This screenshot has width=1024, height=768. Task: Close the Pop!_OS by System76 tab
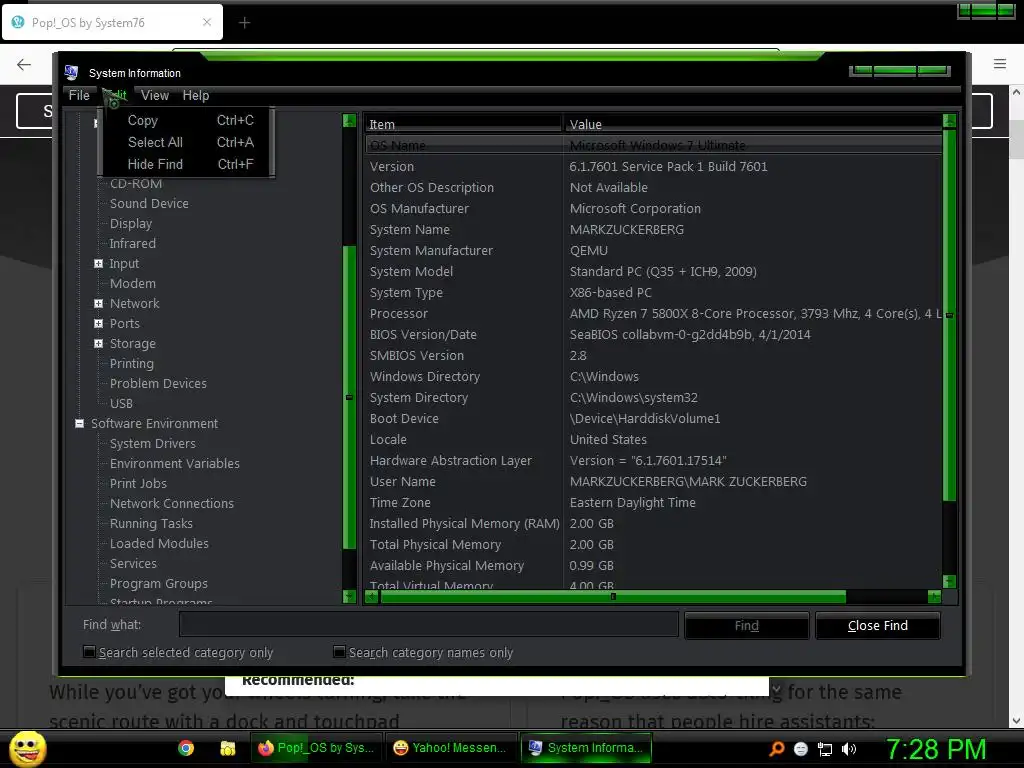(x=206, y=22)
